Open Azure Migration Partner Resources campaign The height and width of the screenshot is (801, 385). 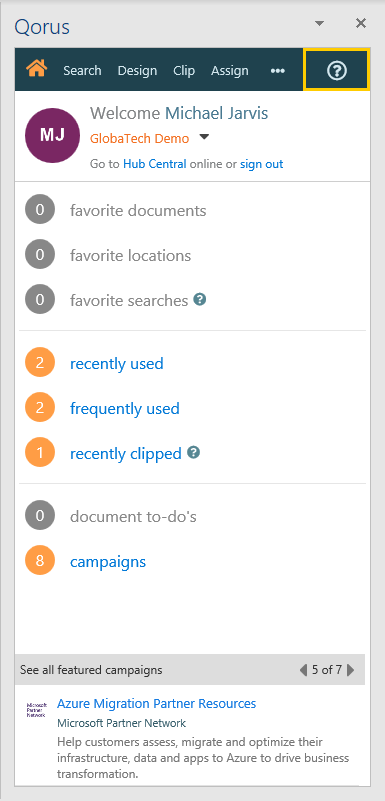(156, 703)
